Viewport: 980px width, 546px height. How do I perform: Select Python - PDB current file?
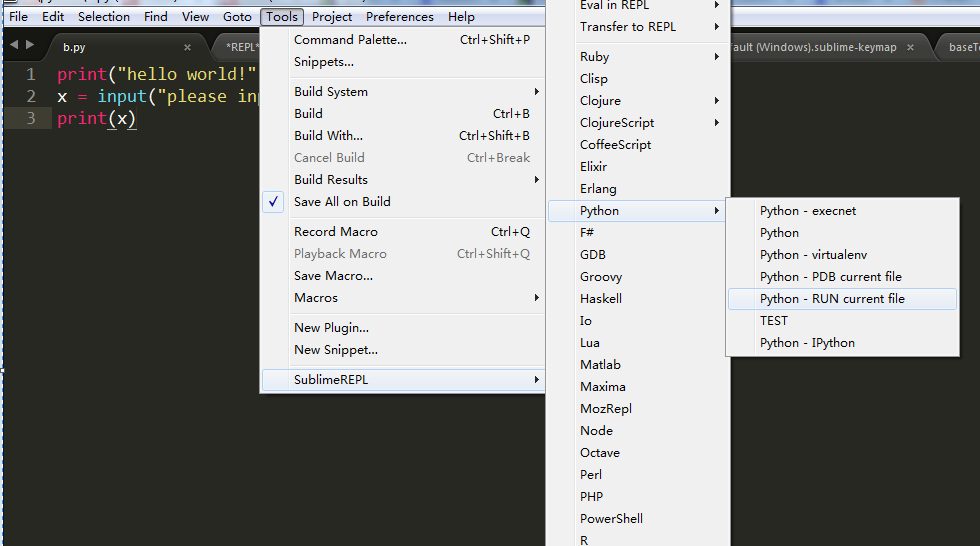coord(842,277)
